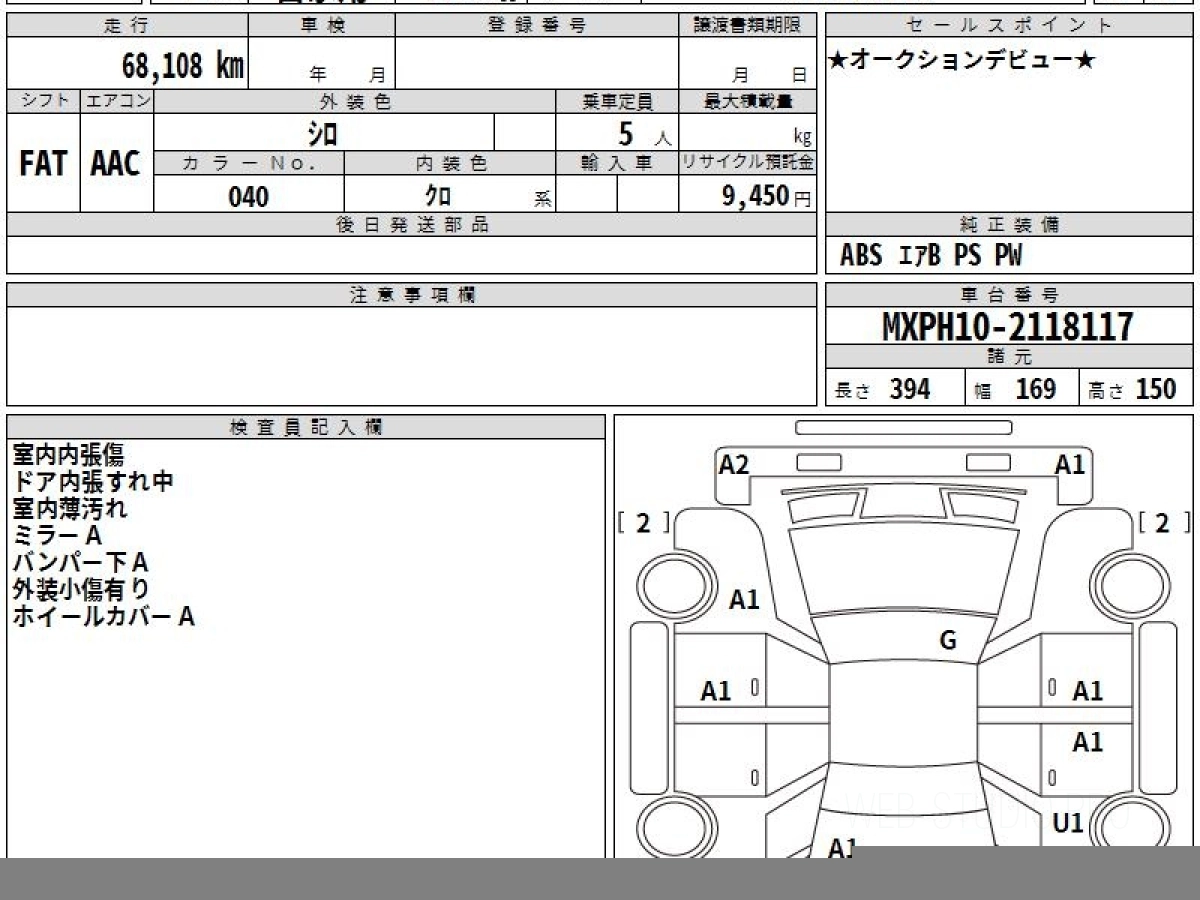This screenshot has height=900, width=1200.
Task: Click the U1 dent mark on diagram
Action: coord(1069,823)
